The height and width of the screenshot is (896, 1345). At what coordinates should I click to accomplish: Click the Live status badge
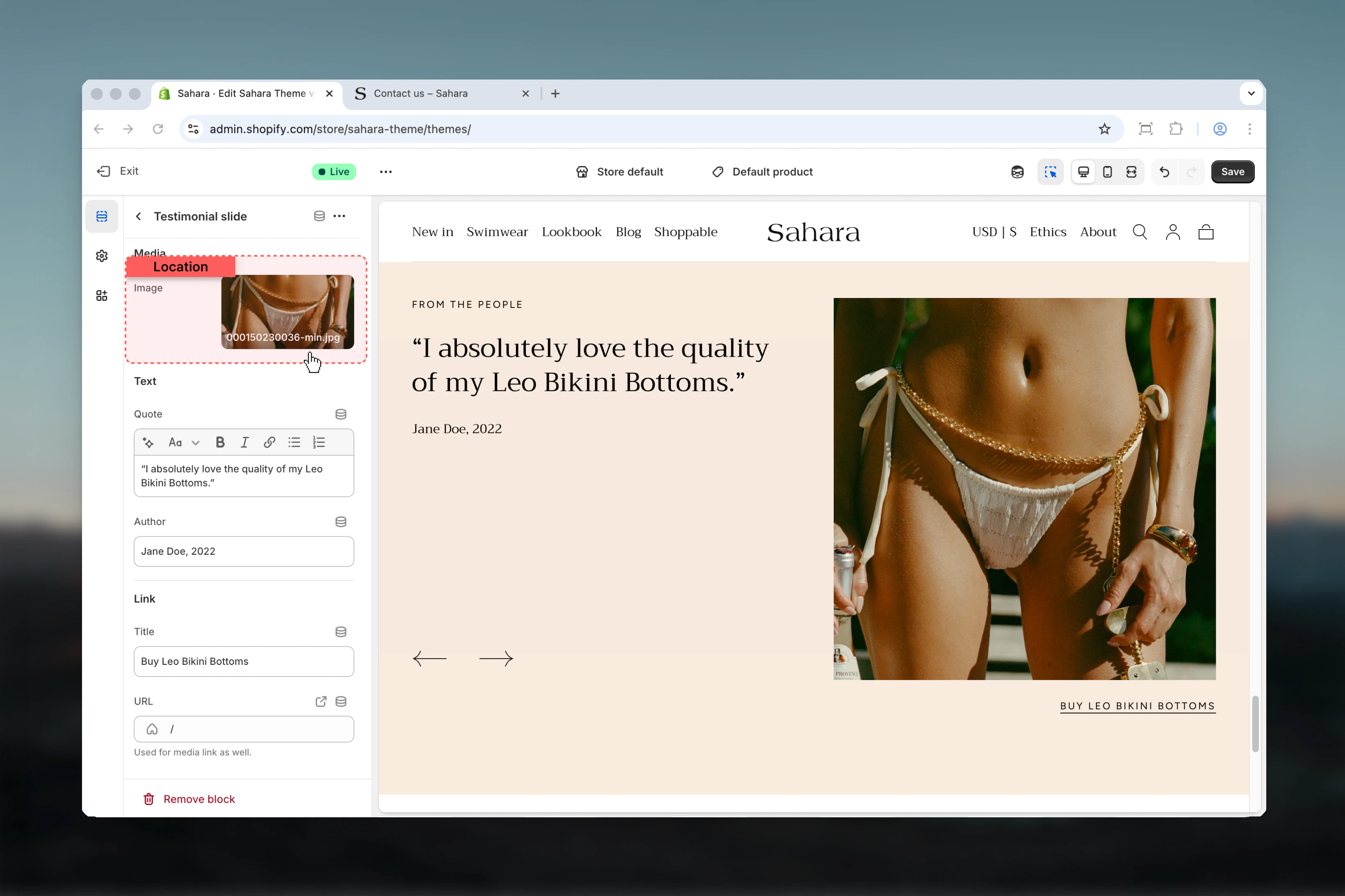click(x=334, y=172)
